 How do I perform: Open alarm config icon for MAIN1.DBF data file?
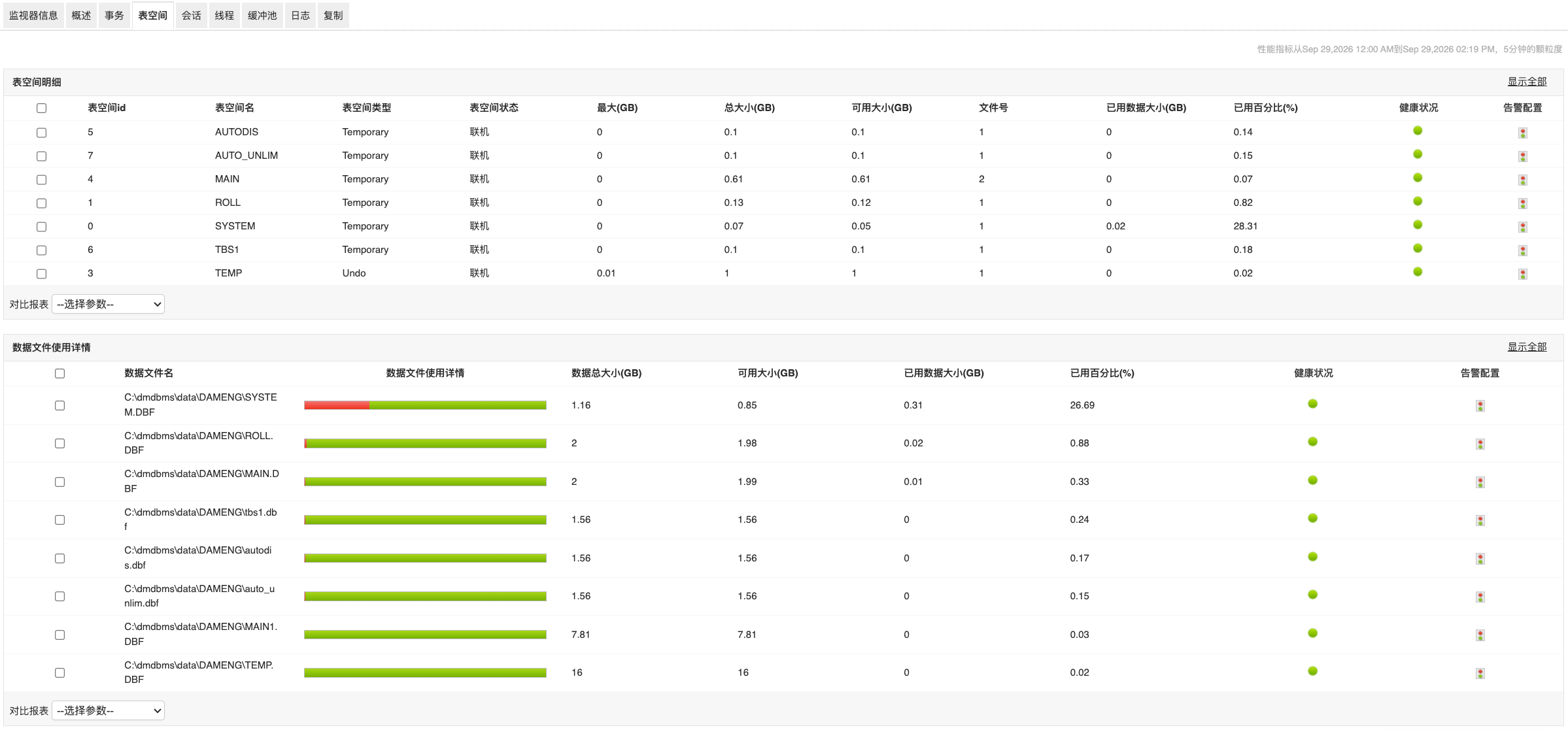click(1480, 635)
